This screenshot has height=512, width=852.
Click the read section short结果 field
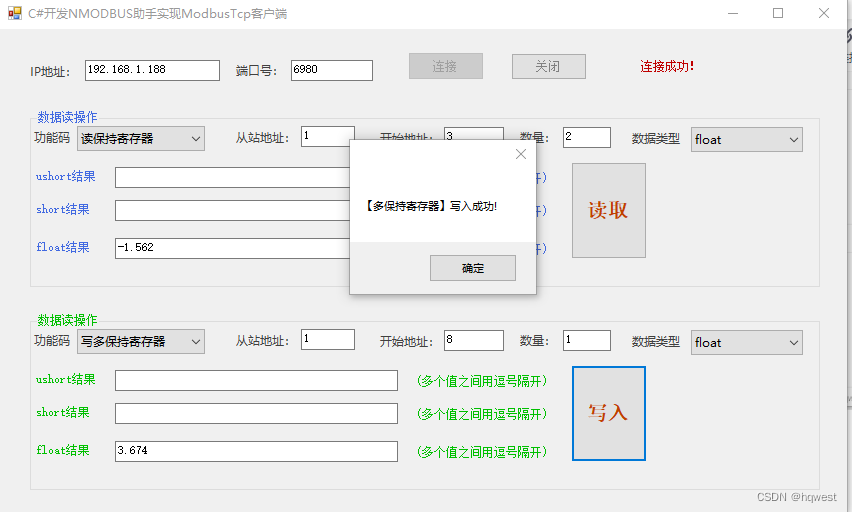(x=232, y=210)
